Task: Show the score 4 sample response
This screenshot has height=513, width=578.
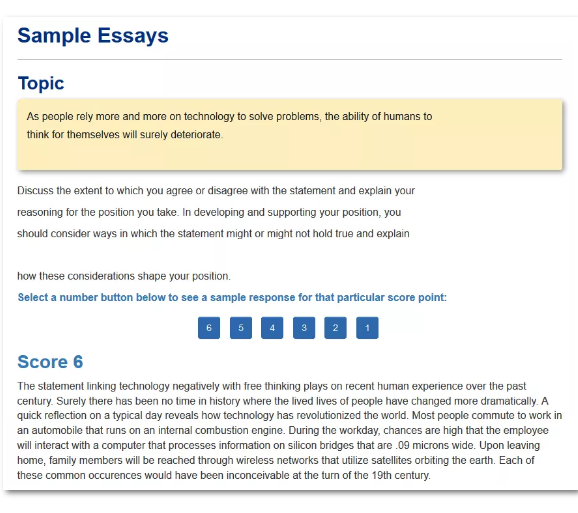Action: [272, 328]
